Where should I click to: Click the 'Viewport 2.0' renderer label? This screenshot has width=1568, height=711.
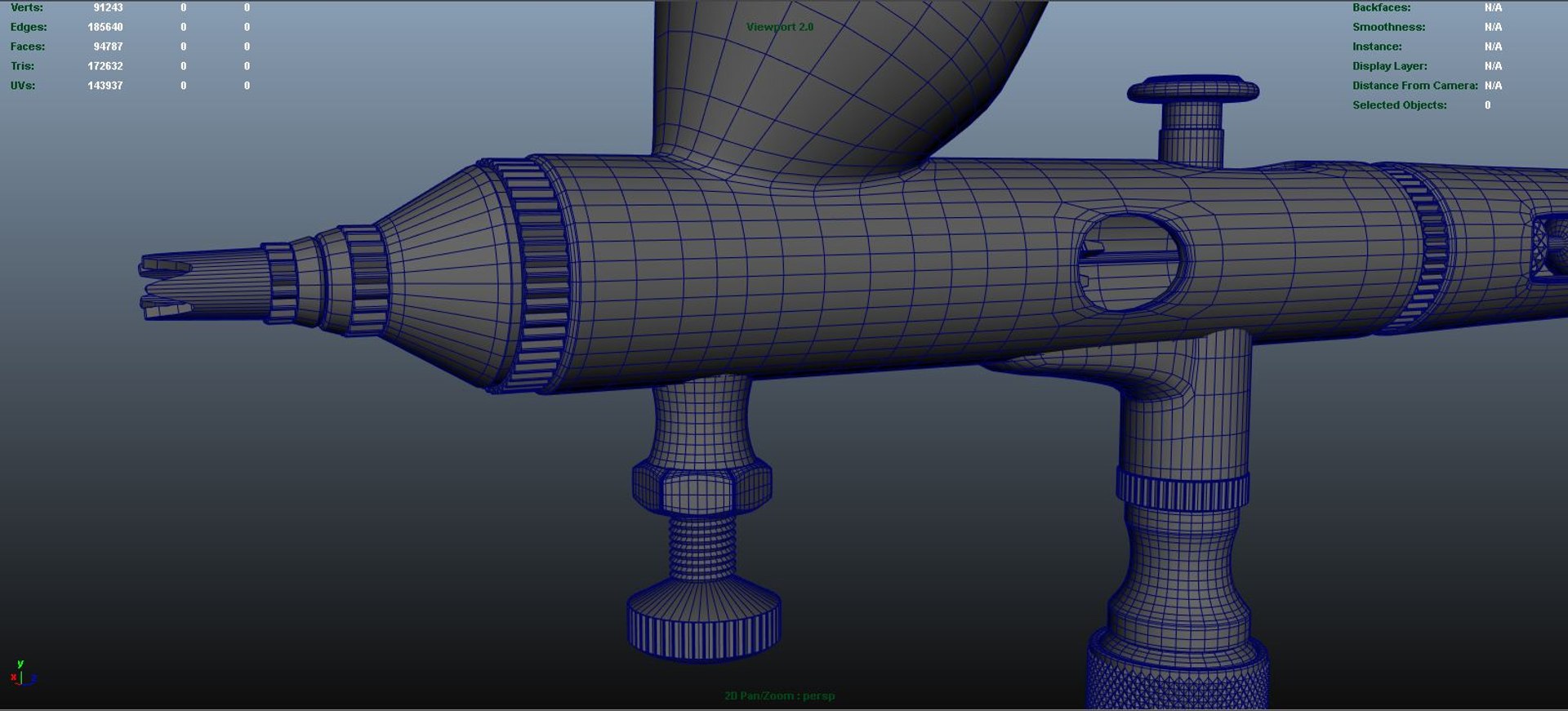[x=780, y=27]
